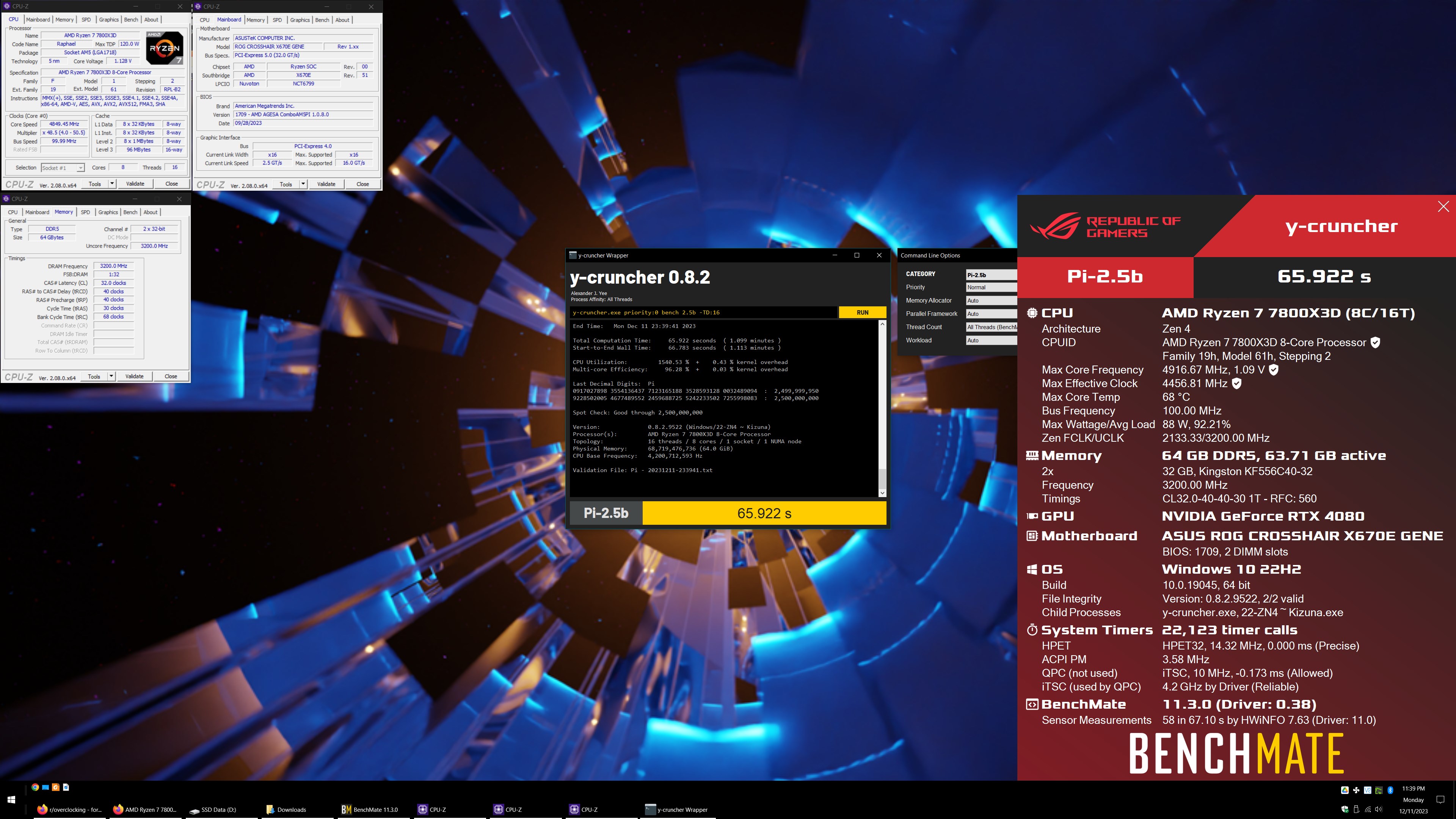Click the green G tray icon

(x=1379, y=790)
